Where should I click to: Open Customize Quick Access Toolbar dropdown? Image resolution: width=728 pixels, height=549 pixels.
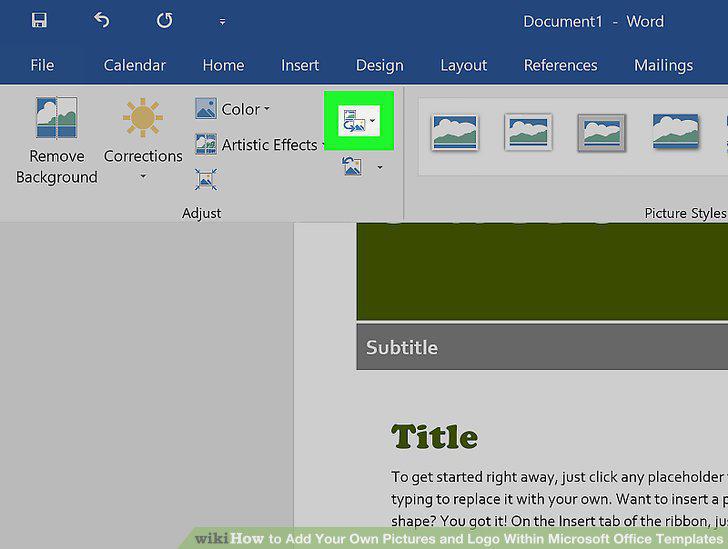222,21
